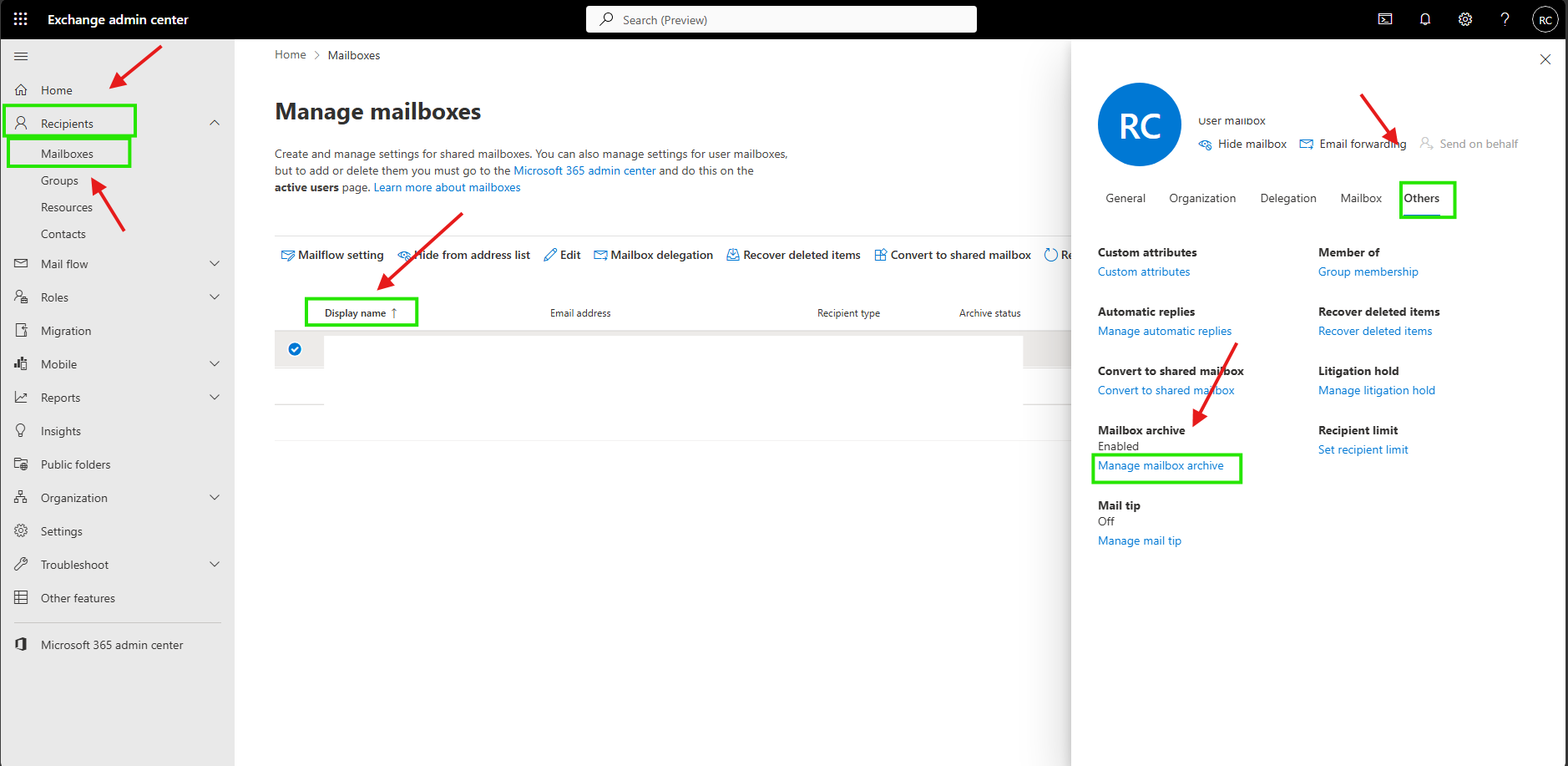Click the search box in header
The image size is (1568, 766).
pos(781,19)
